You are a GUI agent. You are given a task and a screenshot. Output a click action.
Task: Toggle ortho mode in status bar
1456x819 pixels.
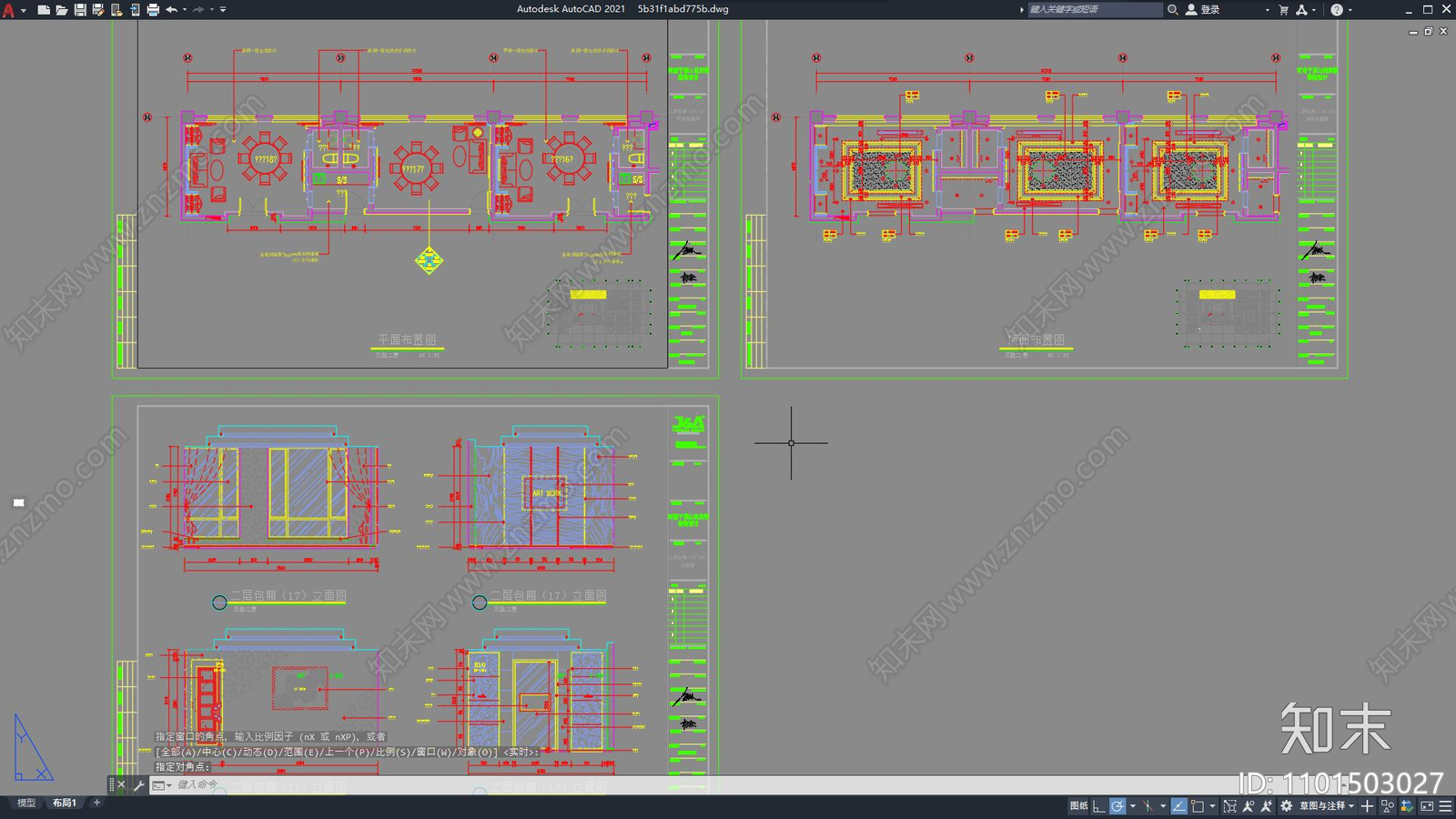[x=1098, y=806]
